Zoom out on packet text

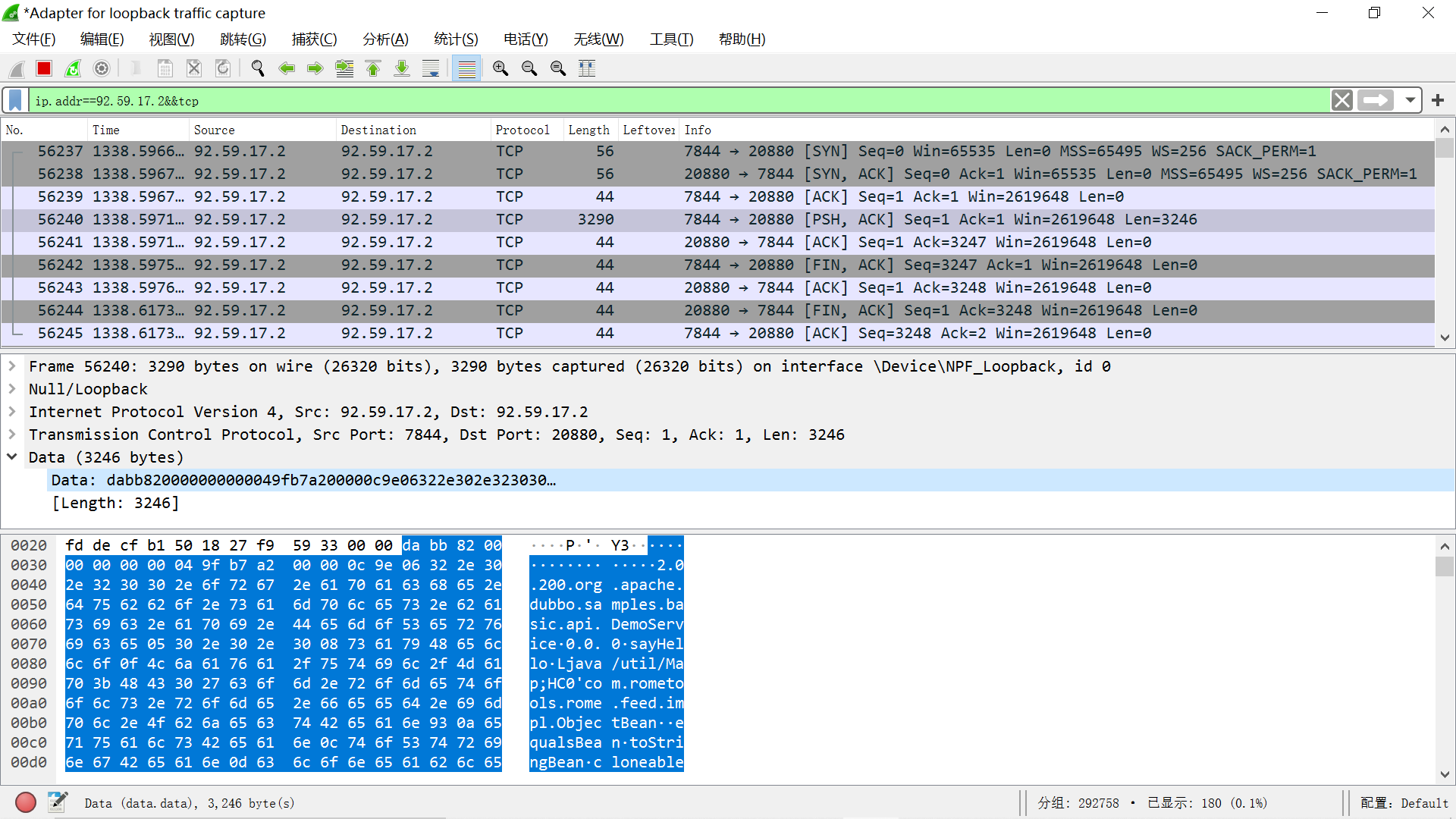[x=529, y=69]
